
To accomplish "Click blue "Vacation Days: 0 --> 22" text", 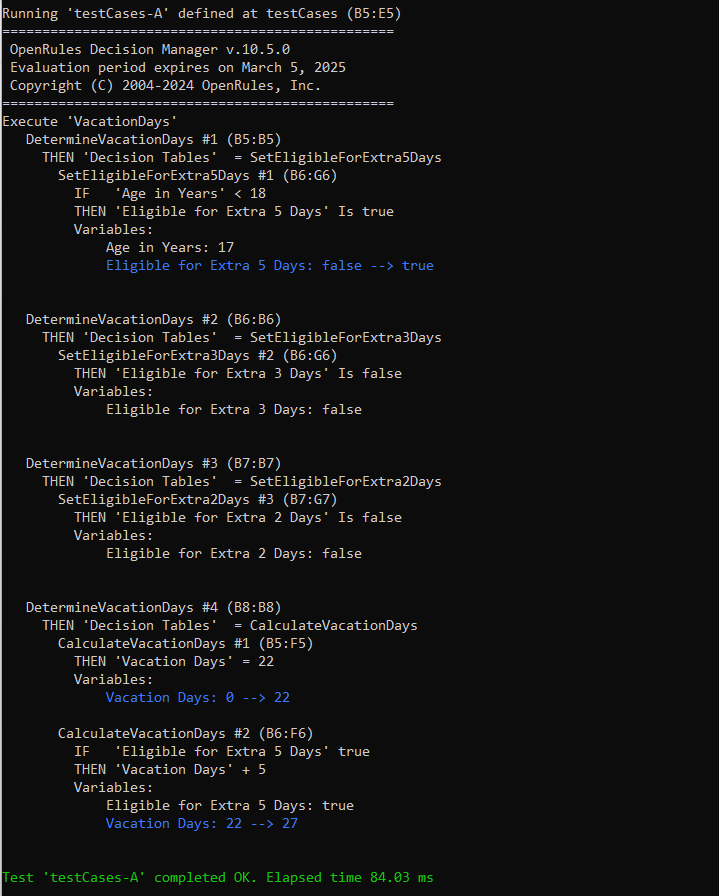I will 198,697.
